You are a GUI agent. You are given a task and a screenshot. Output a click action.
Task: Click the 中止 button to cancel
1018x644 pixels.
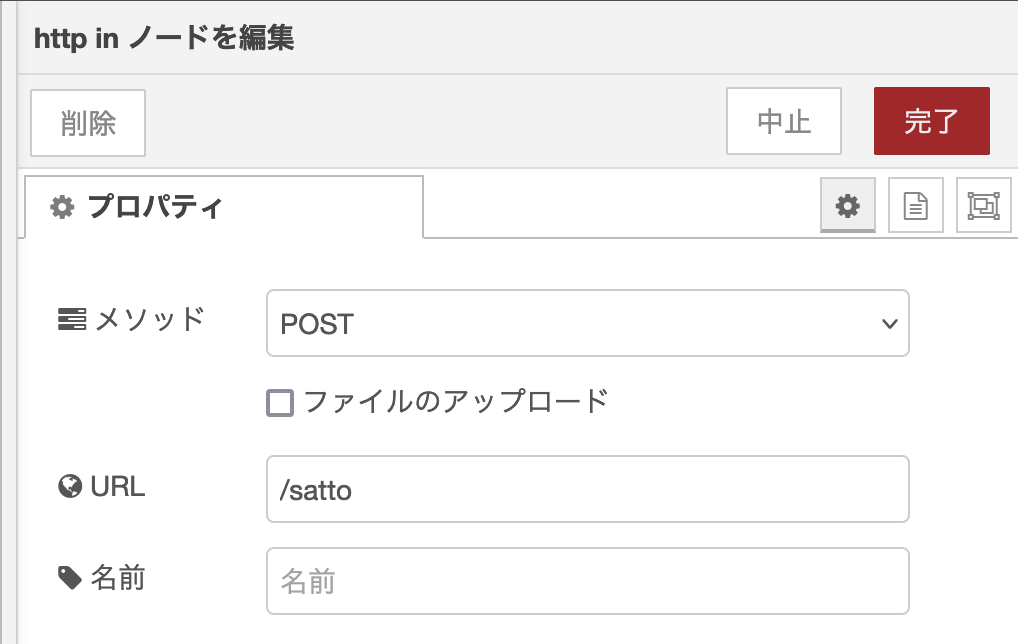783,120
